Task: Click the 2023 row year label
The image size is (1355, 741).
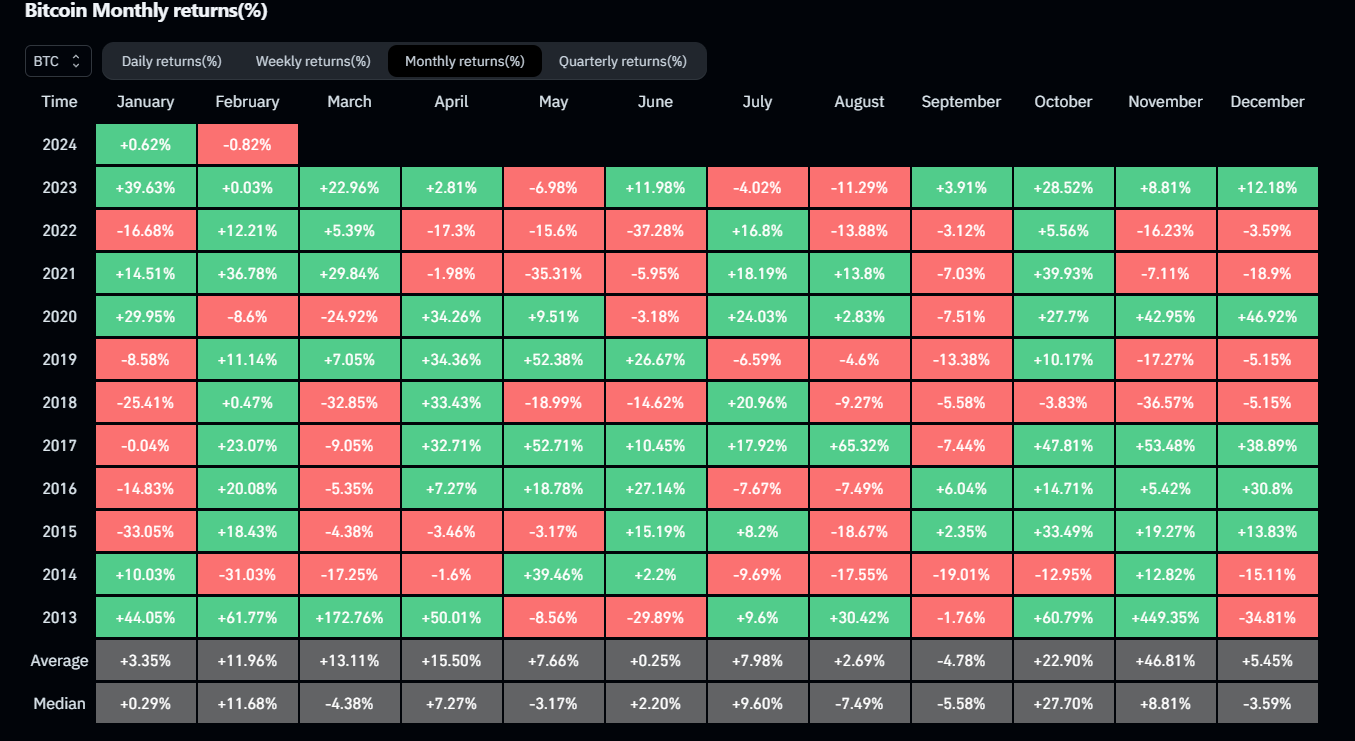Action: 60,188
